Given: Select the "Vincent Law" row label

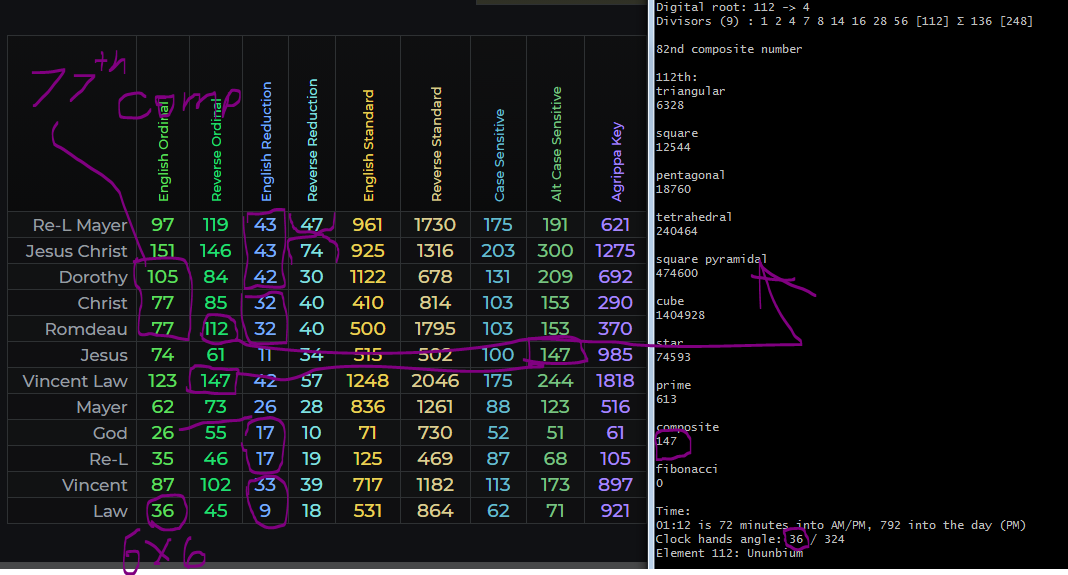Looking at the screenshot, I should (75, 381).
